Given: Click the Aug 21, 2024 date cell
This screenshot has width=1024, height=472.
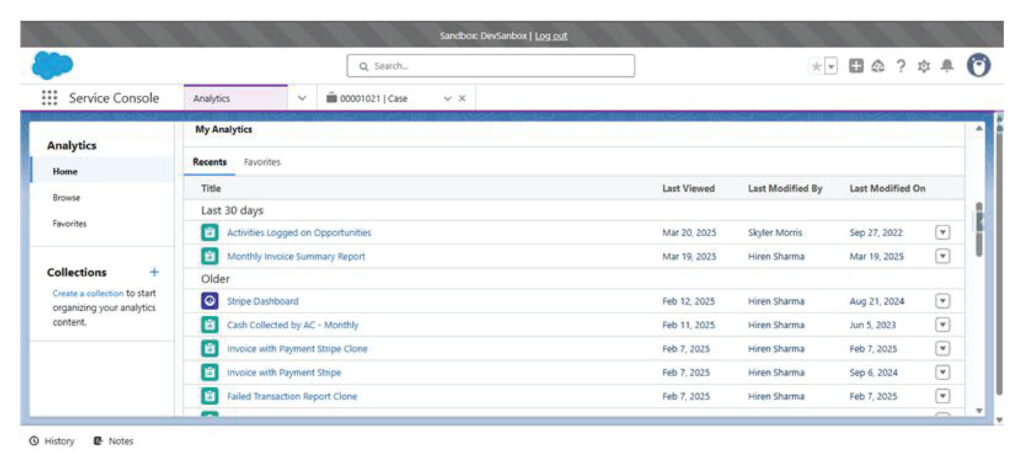Looking at the screenshot, I should (x=877, y=302).
